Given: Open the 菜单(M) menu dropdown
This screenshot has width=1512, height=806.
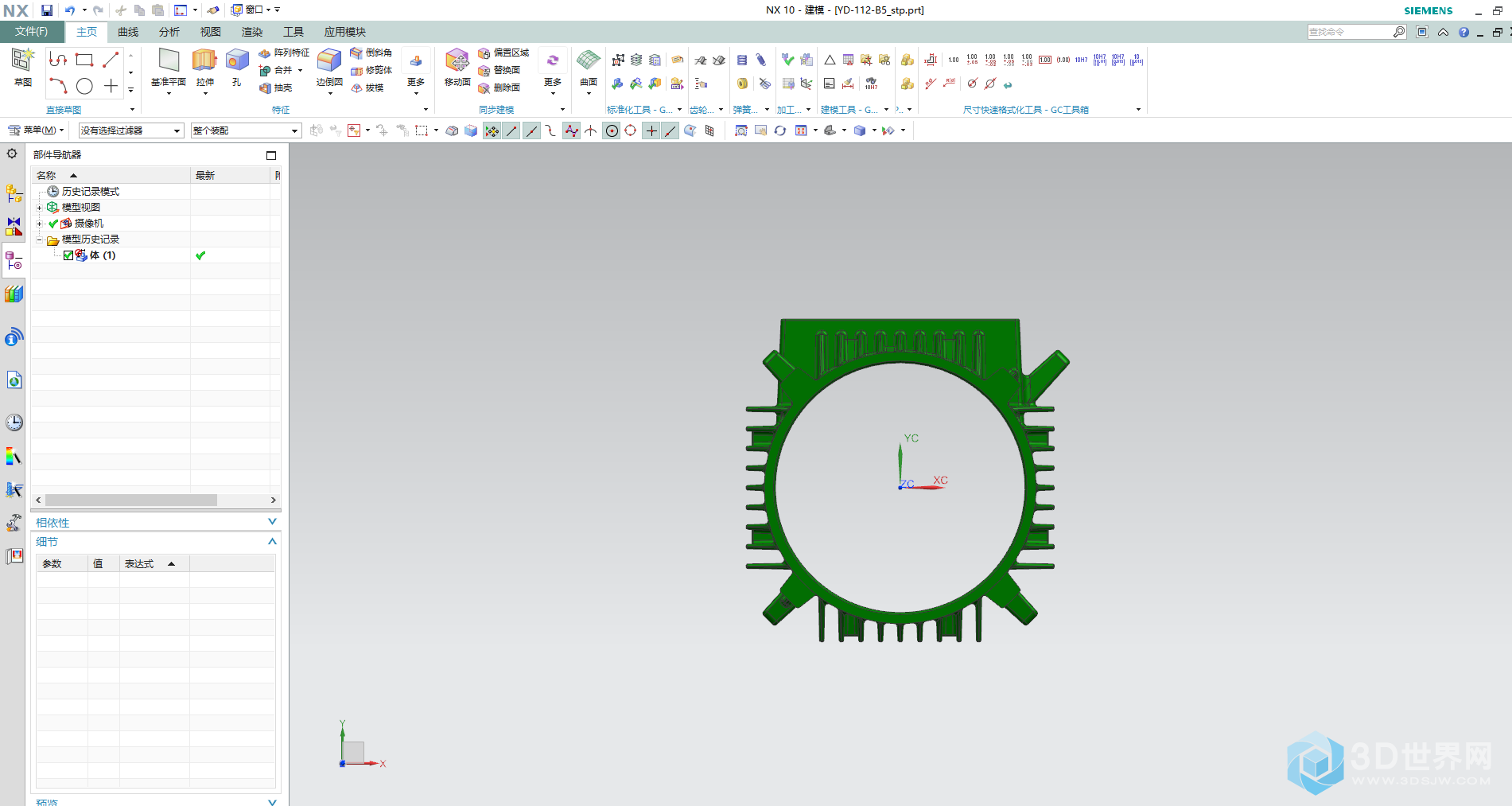Looking at the screenshot, I should [36, 130].
